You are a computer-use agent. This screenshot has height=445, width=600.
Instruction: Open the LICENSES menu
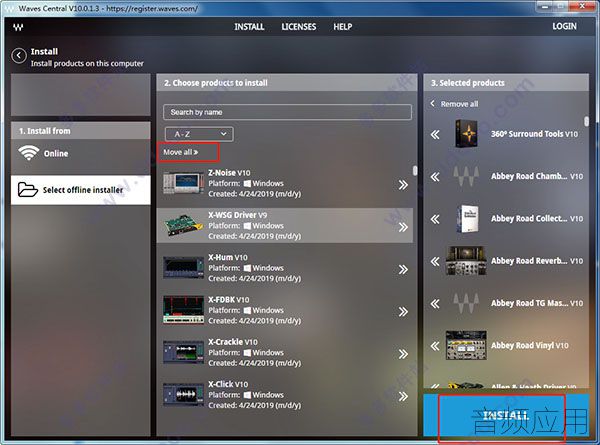(x=299, y=27)
